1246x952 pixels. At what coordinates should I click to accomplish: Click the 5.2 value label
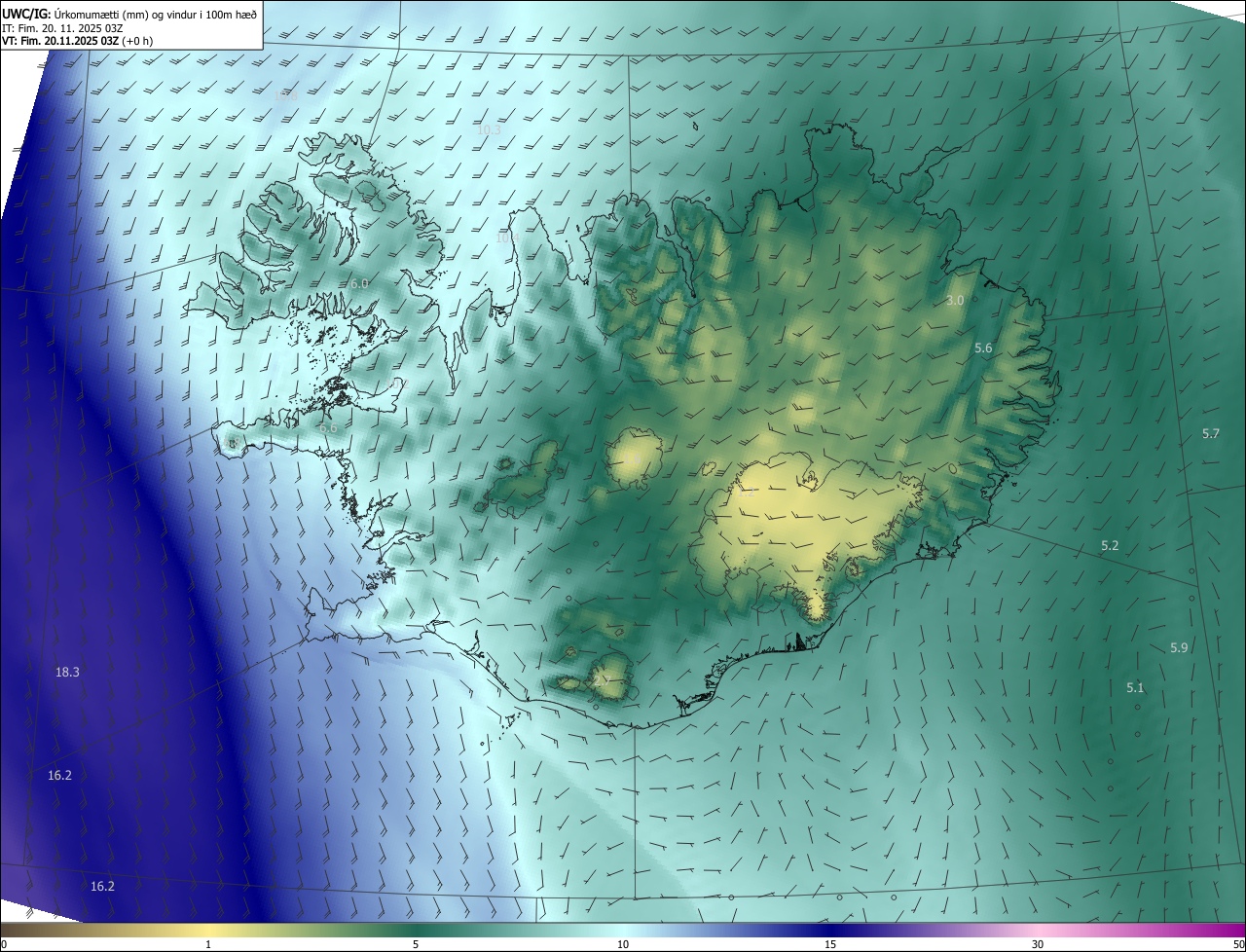coord(1110,545)
